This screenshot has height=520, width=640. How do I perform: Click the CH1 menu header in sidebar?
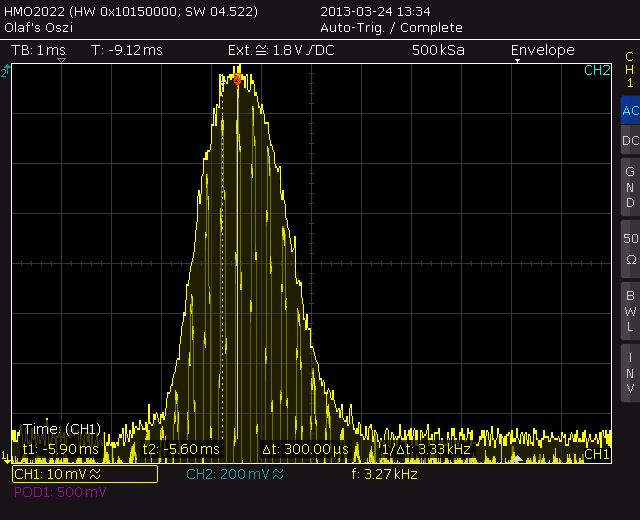tap(629, 70)
